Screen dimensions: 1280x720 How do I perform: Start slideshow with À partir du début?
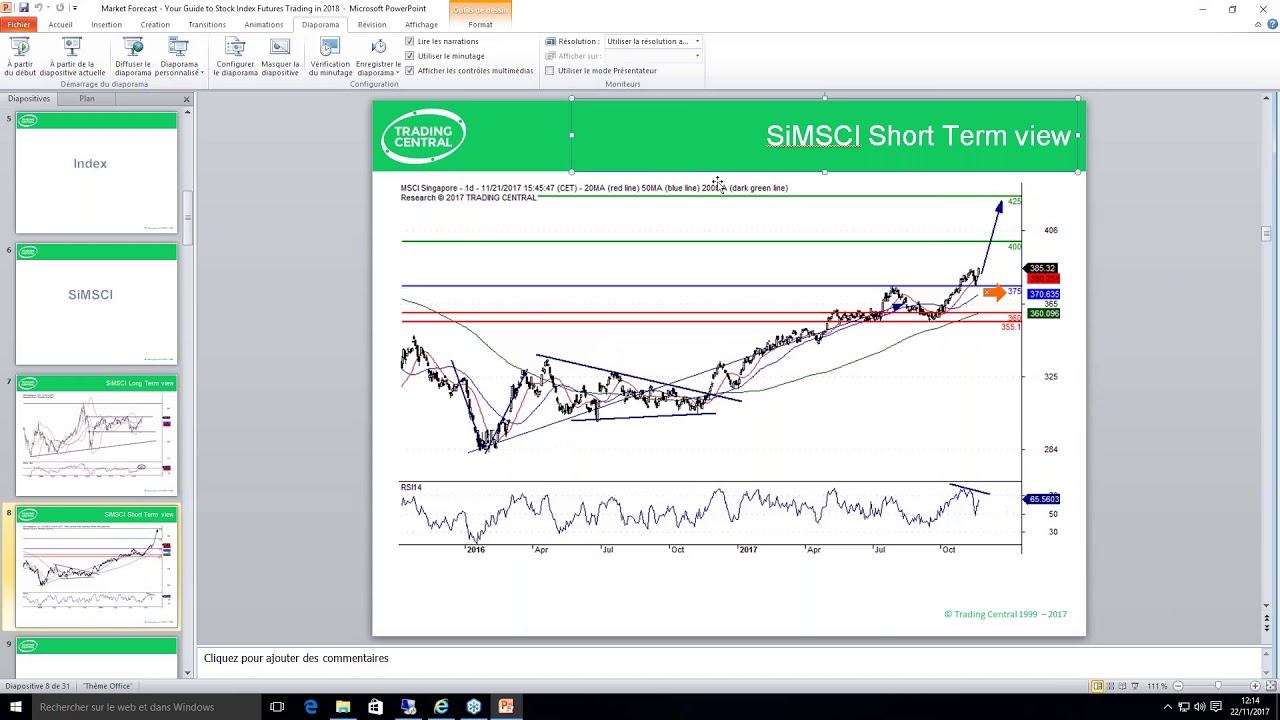click(20, 58)
